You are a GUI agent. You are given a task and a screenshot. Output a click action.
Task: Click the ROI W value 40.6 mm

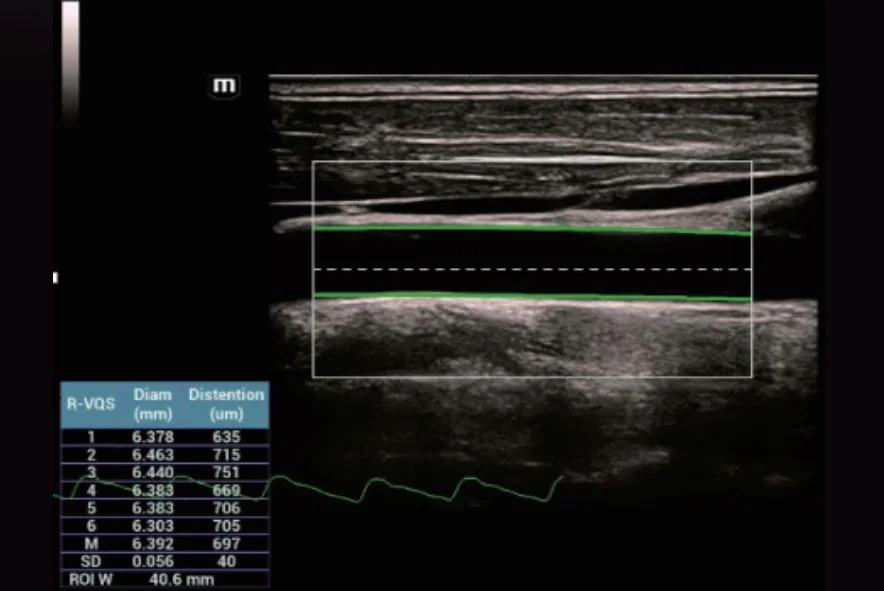coord(182,579)
